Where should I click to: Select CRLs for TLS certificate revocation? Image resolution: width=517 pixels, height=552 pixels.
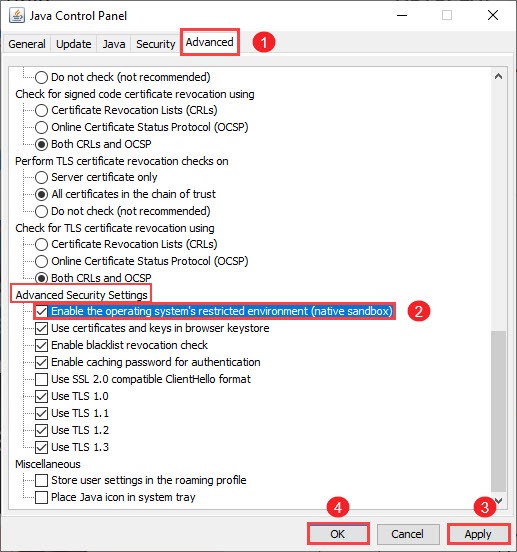[x=42, y=244]
